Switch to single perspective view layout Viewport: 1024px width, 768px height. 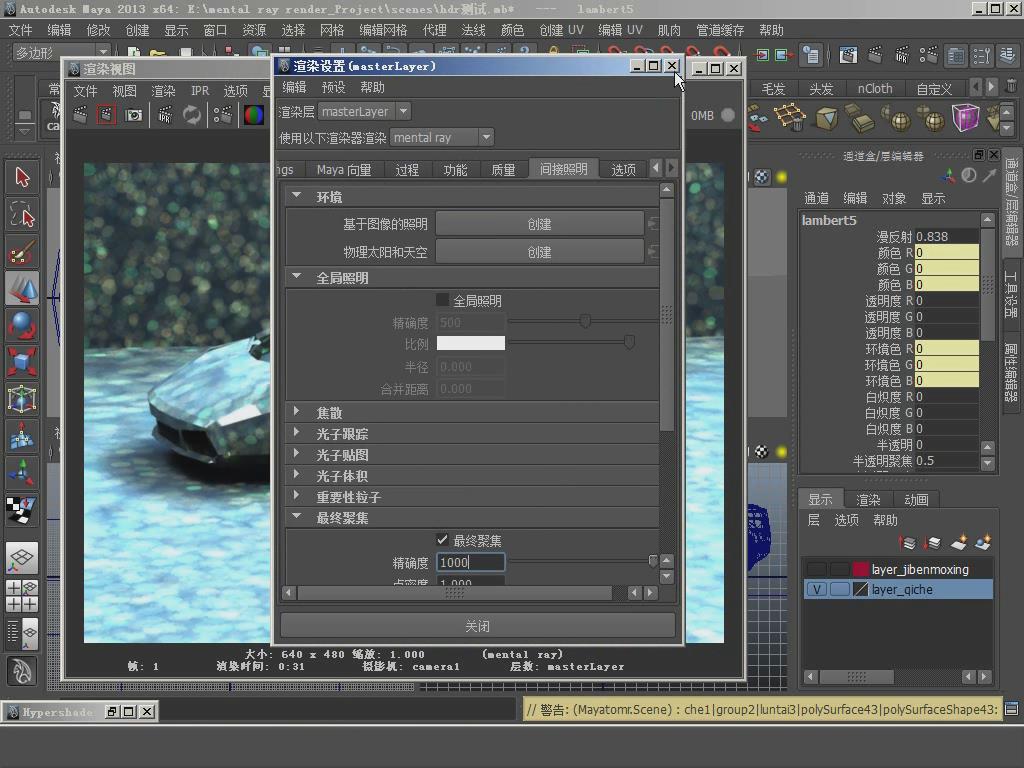click(x=22, y=558)
